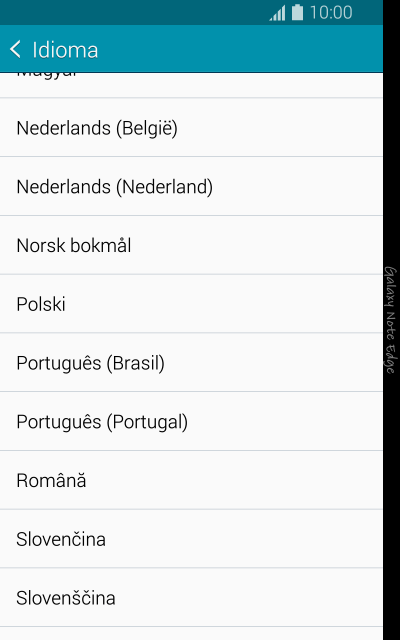Tap the black edge panel above Galaxy text
The height and width of the screenshot is (640, 400).
click(x=391, y=131)
